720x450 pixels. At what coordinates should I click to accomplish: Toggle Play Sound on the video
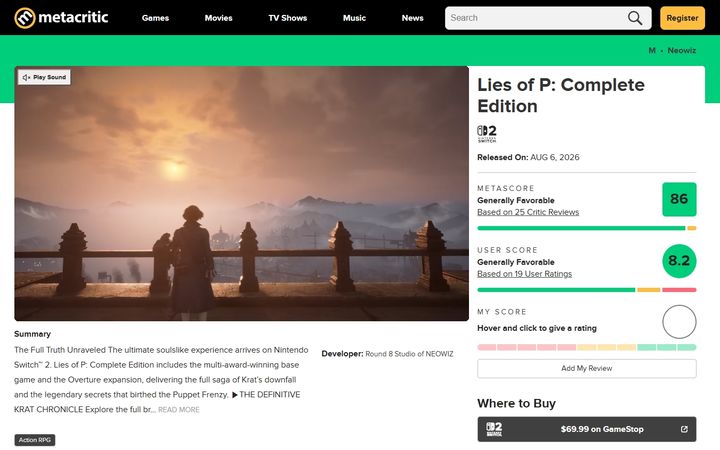(x=45, y=77)
